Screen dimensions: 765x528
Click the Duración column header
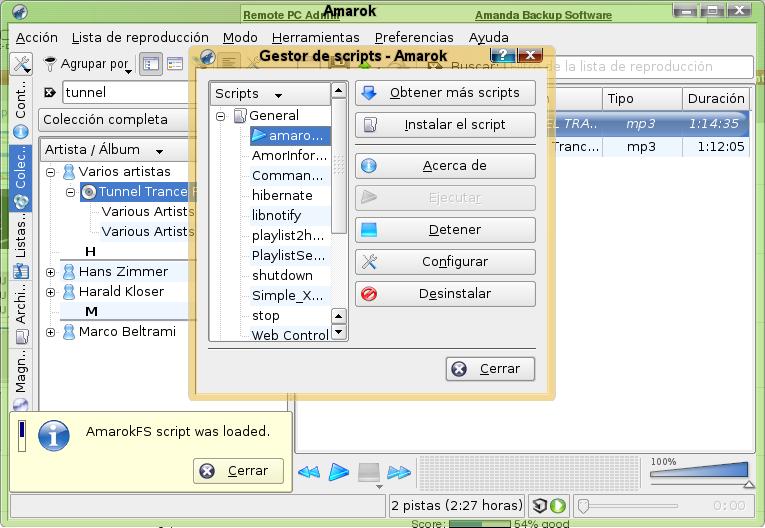tap(716, 99)
